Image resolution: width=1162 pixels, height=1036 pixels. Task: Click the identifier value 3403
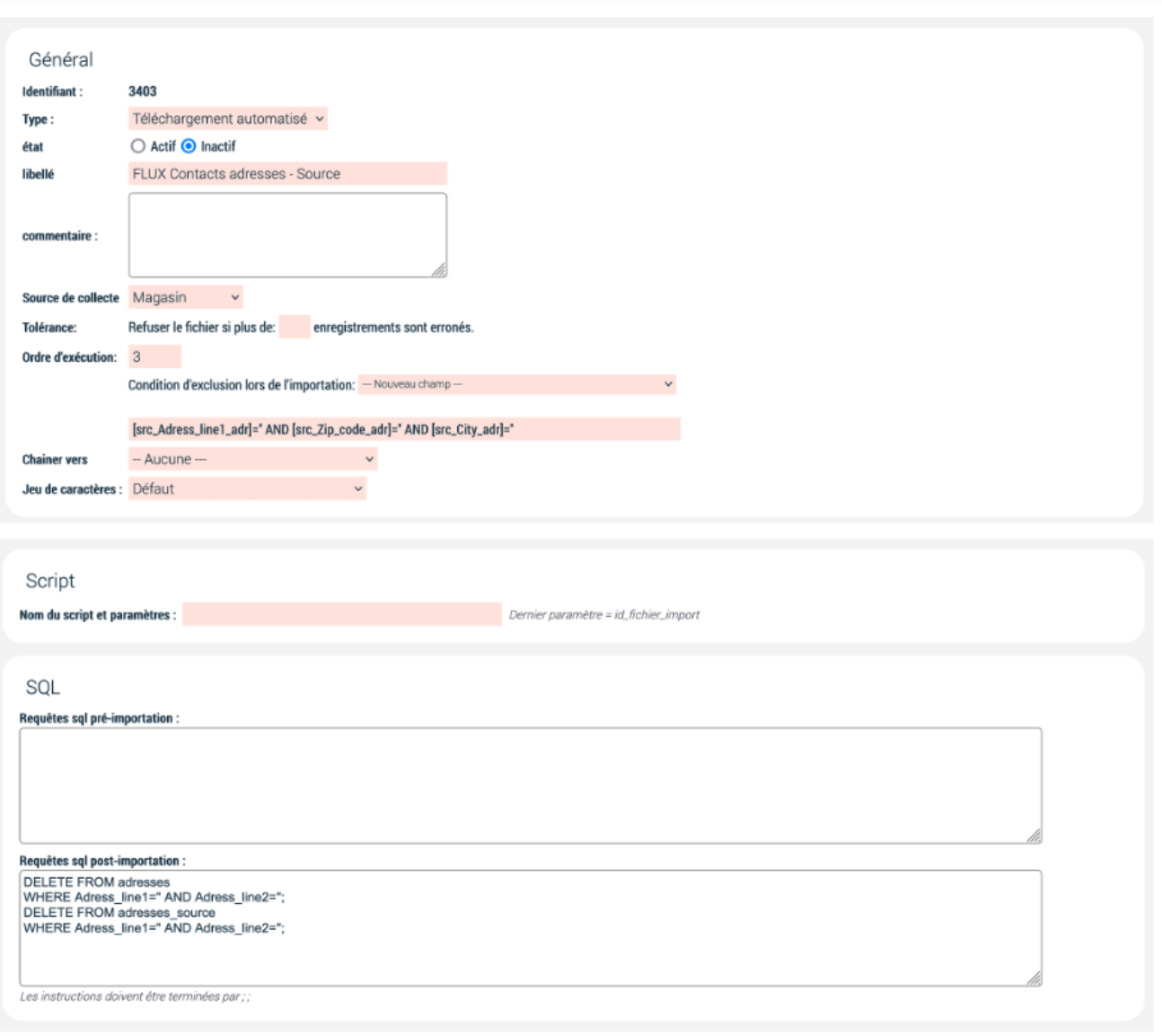(x=143, y=92)
